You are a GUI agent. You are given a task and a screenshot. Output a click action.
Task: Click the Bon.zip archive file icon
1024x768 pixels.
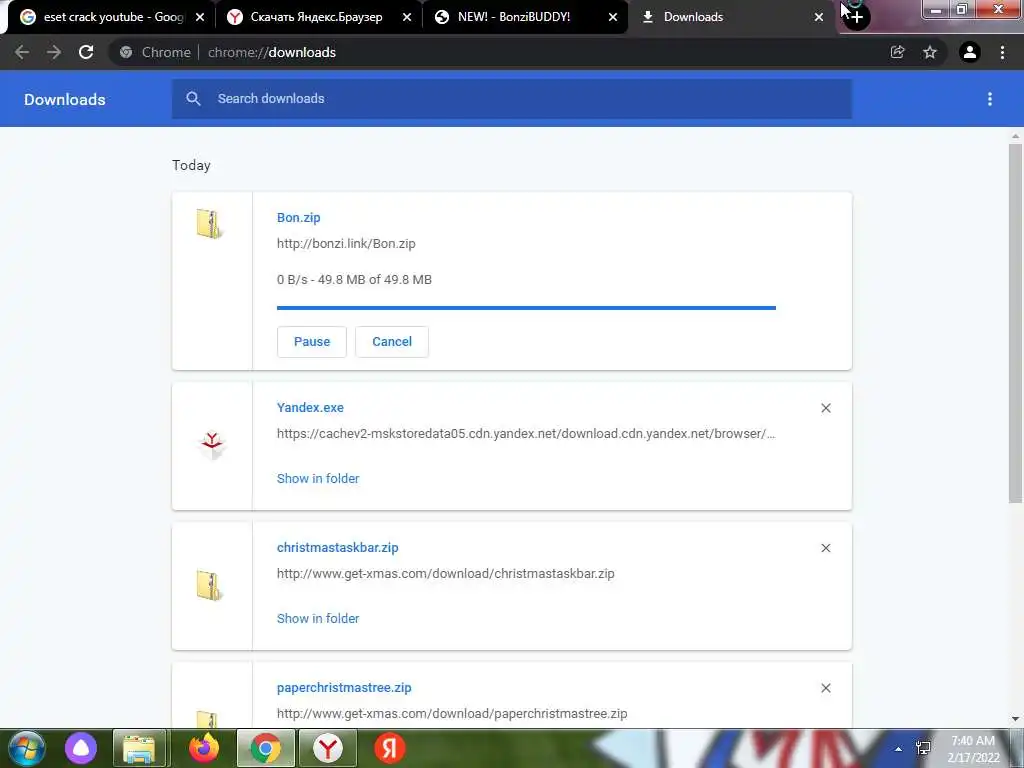(210, 223)
